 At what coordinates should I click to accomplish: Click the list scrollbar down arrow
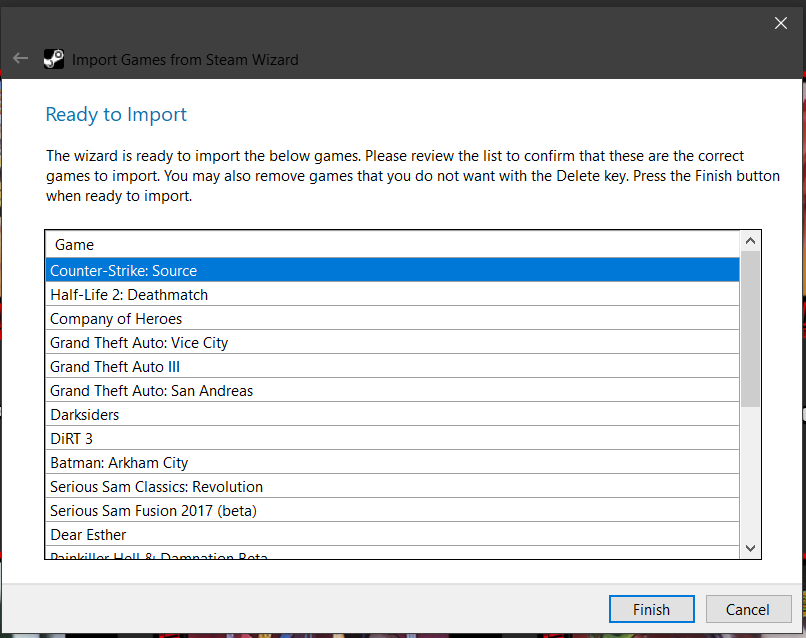pos(750,549)
